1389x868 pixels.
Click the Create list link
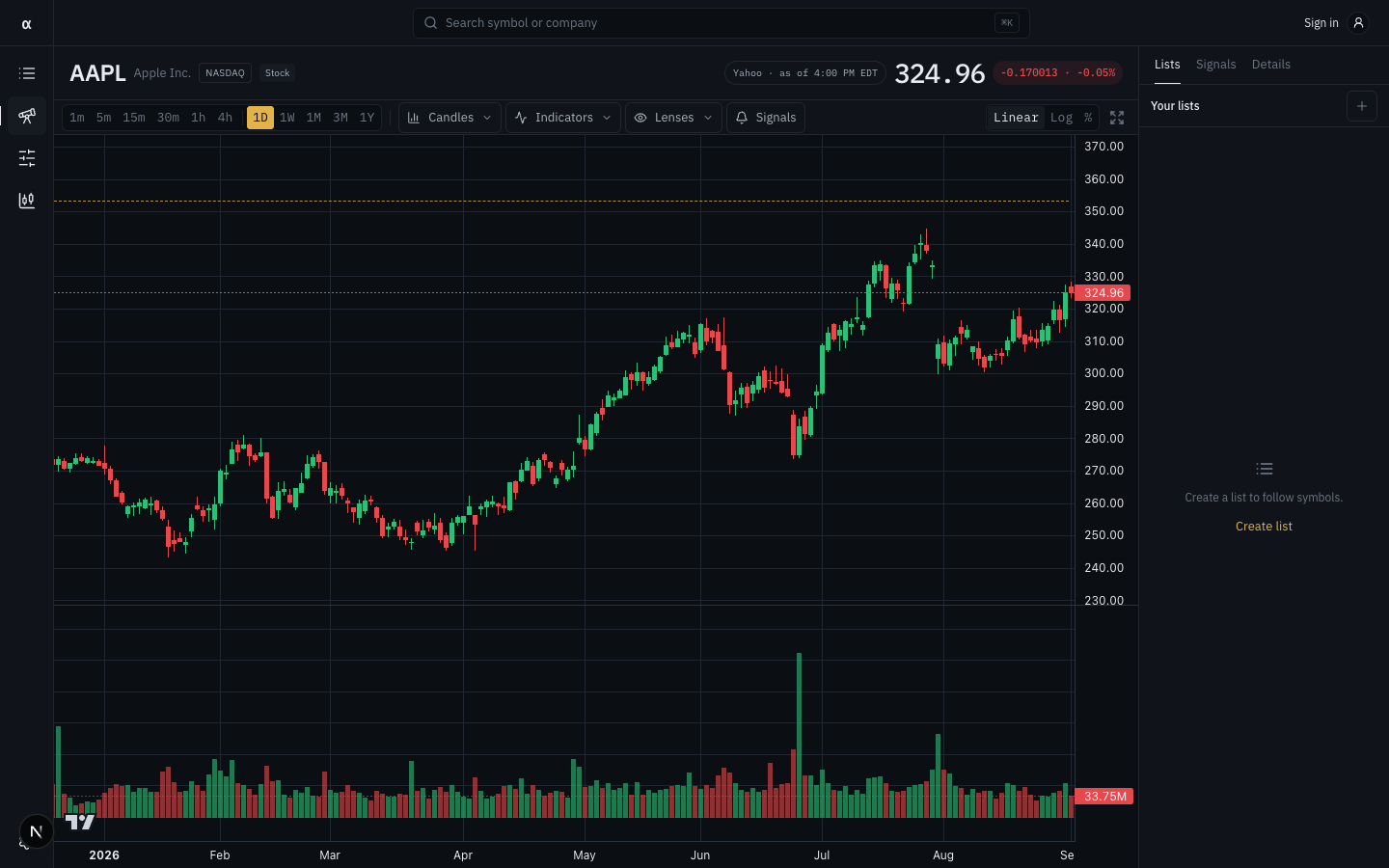[1264, 527]
